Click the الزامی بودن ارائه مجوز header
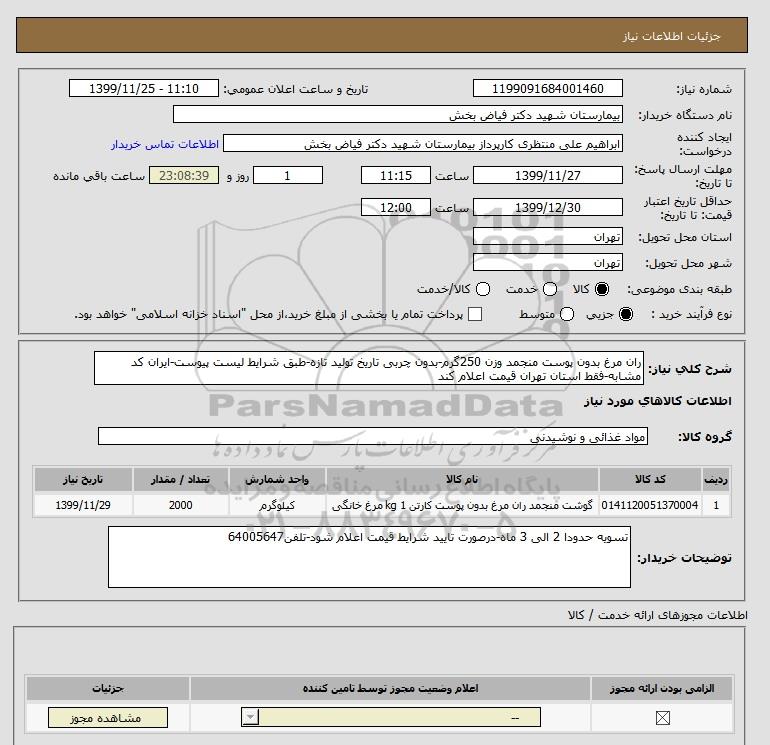770x745 pixels. (x=661, y=689)
